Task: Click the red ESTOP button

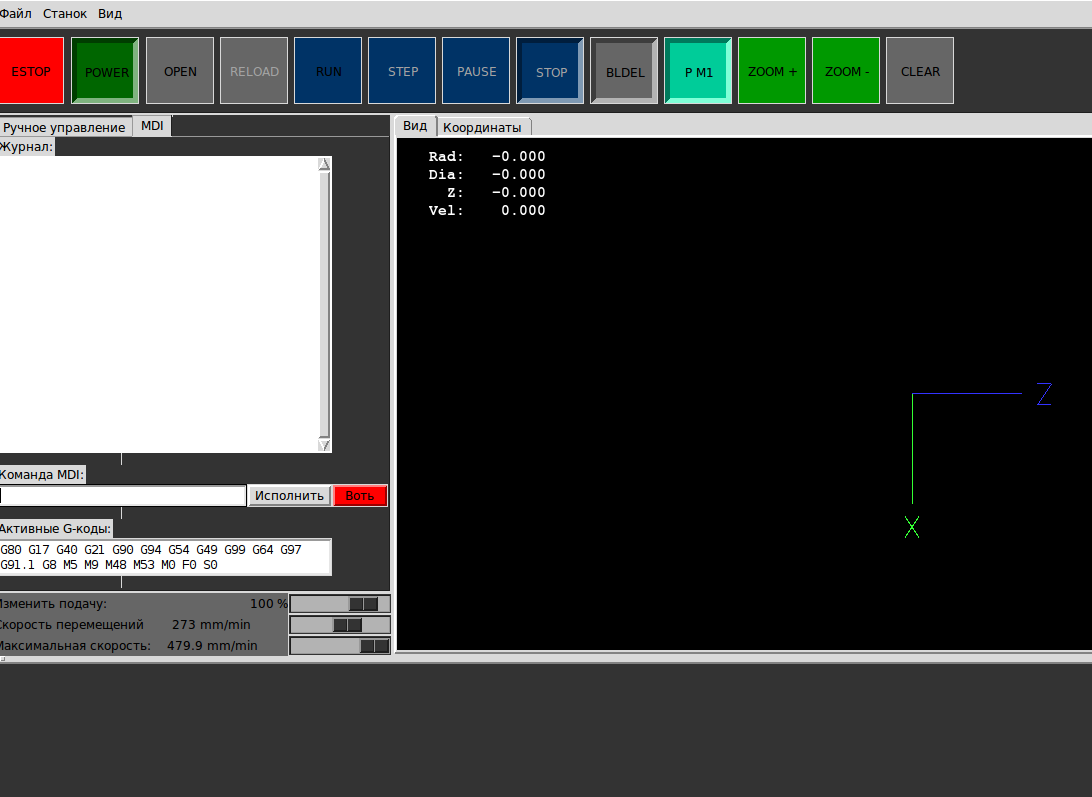Action: (31, 70)
